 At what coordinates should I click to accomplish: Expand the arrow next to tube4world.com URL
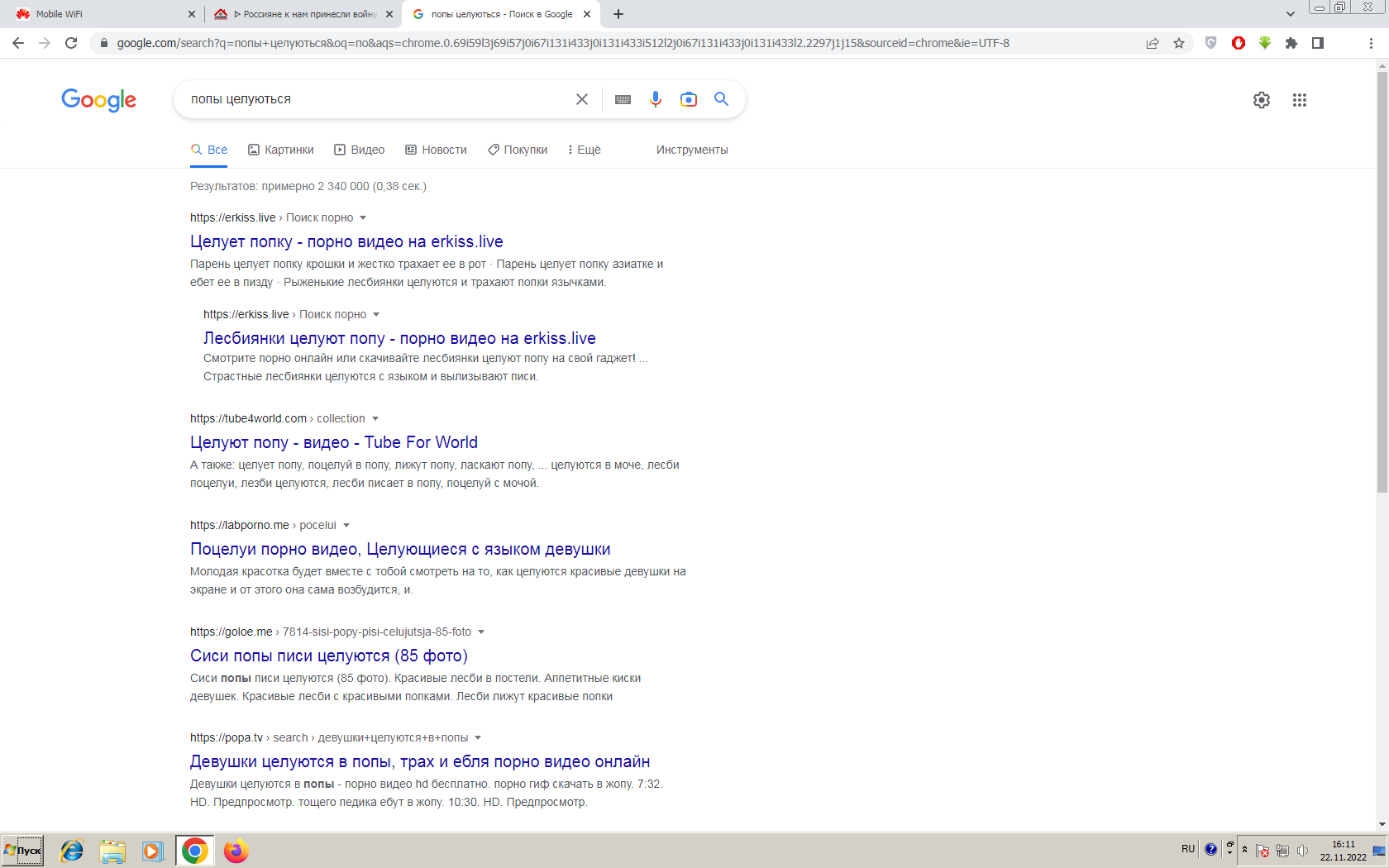coord(375,419)
